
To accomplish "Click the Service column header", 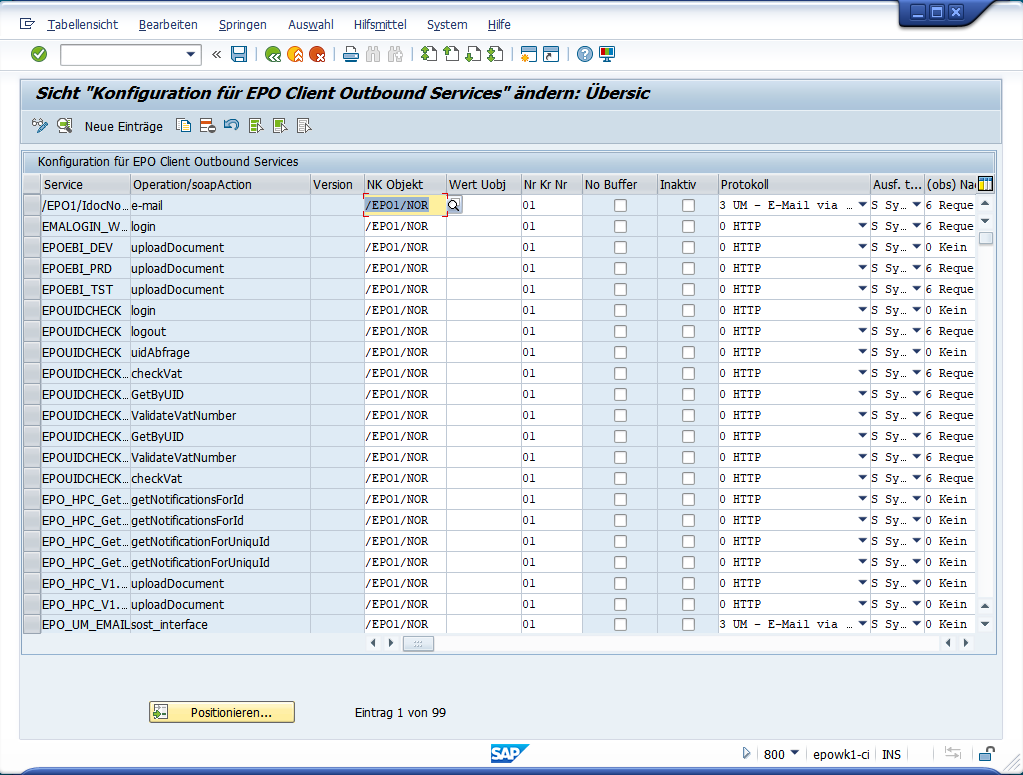I will tap(85, 185).
